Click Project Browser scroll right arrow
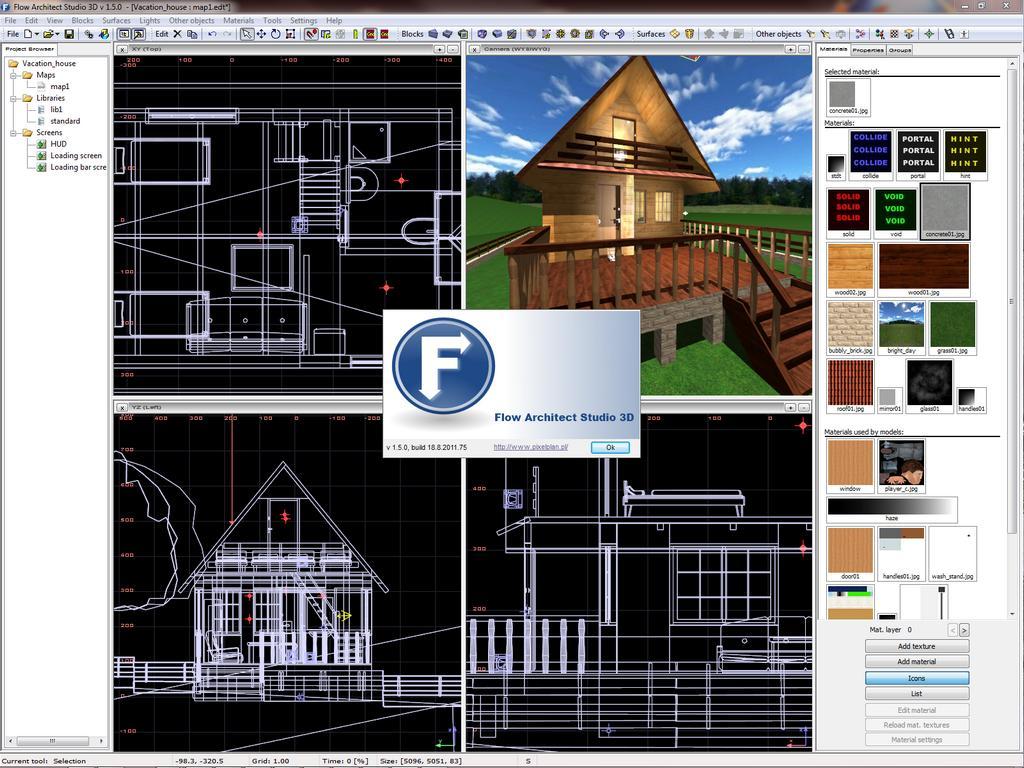This screenshot has width=1024, height=768. click(x=101, y=741)
